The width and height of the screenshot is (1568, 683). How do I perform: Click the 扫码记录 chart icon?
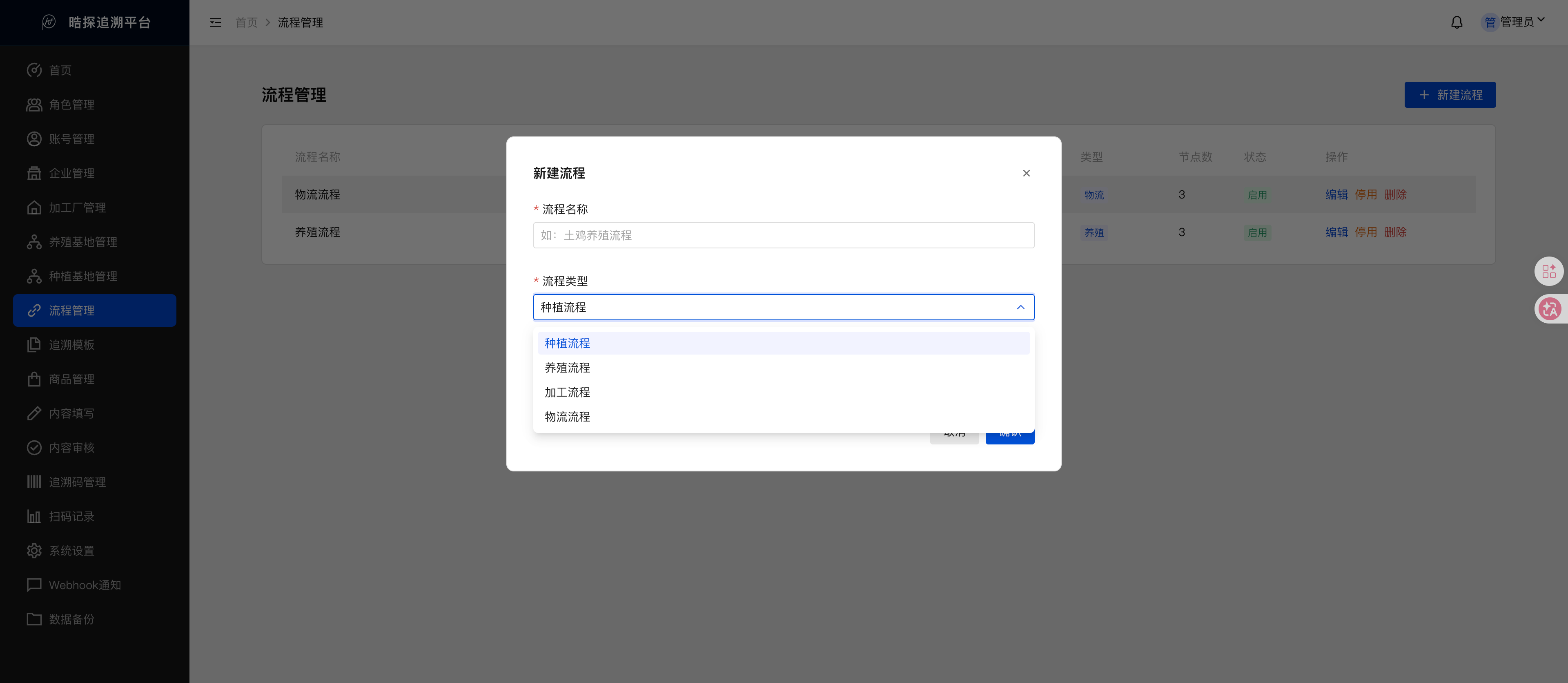(x=34, y=517)
